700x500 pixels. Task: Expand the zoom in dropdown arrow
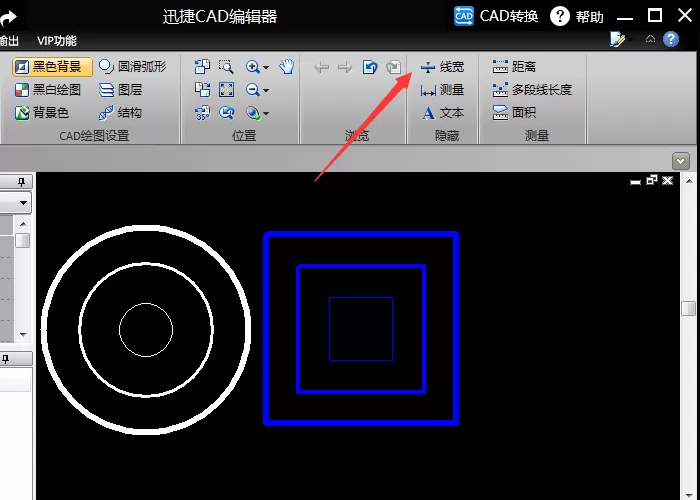[x=266, y=67]
